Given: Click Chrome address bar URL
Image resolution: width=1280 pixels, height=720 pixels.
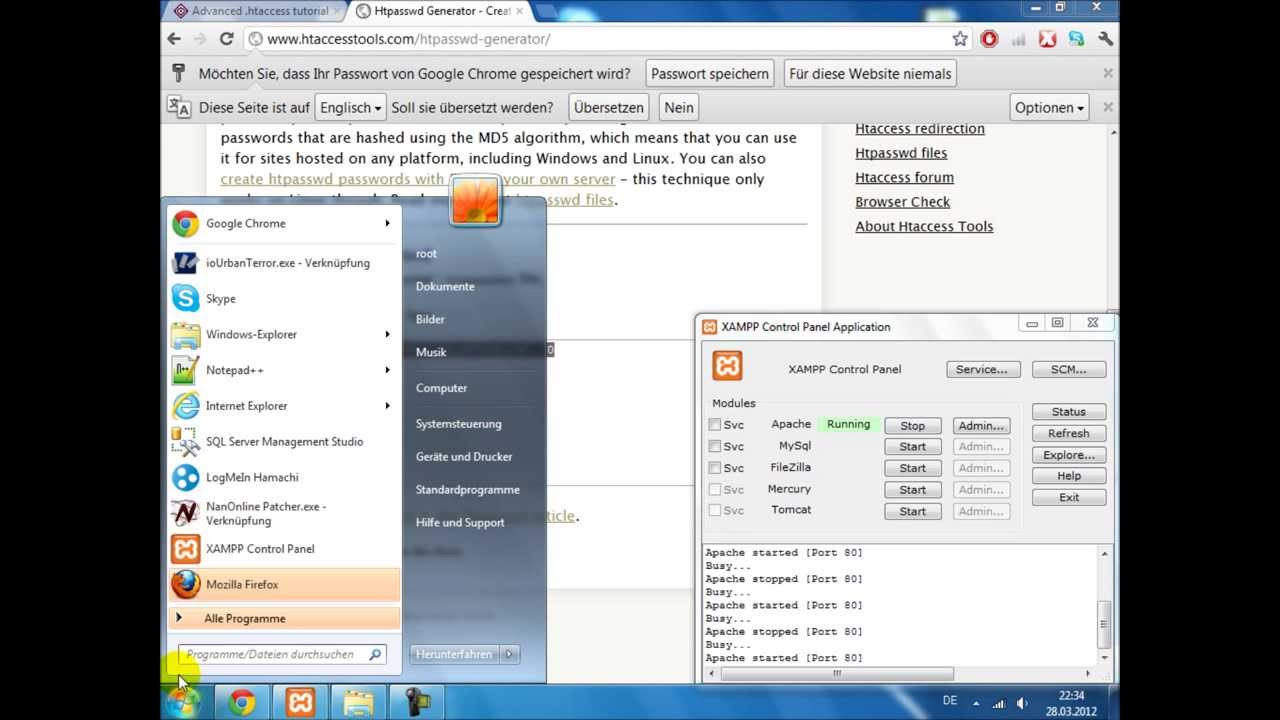Looking at the screenshot, I should [409, 39].
